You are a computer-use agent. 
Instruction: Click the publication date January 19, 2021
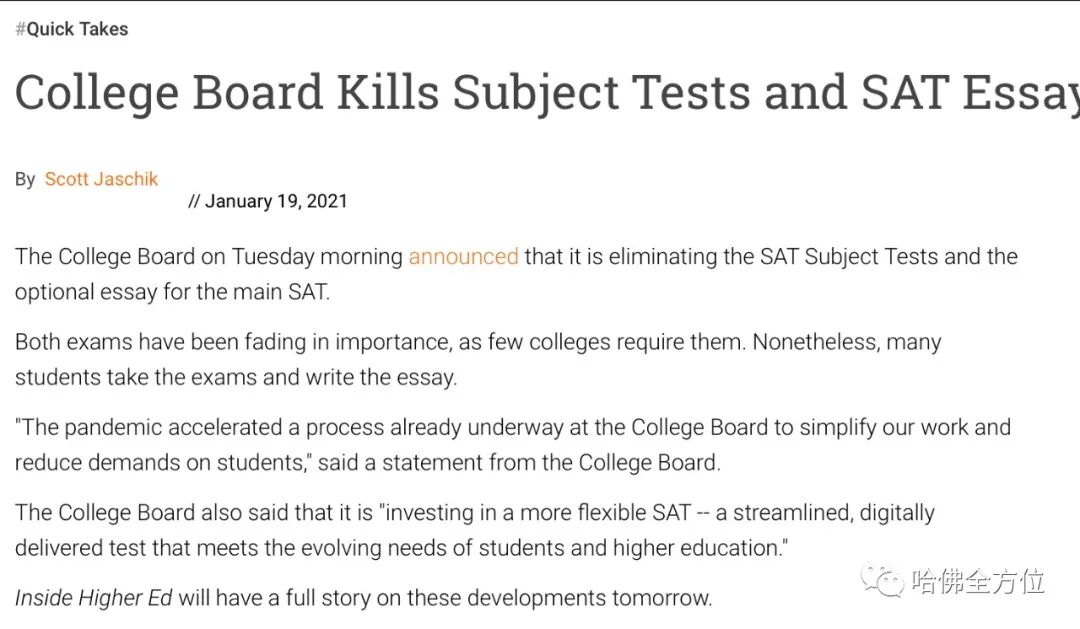point(276,201)
